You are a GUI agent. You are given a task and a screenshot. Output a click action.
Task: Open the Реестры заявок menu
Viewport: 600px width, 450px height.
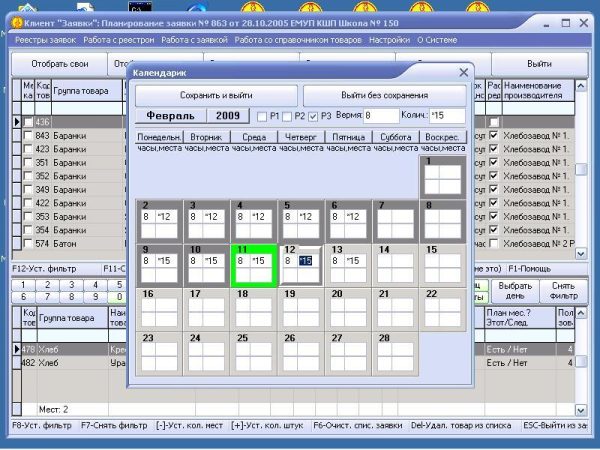pos(46,40)
